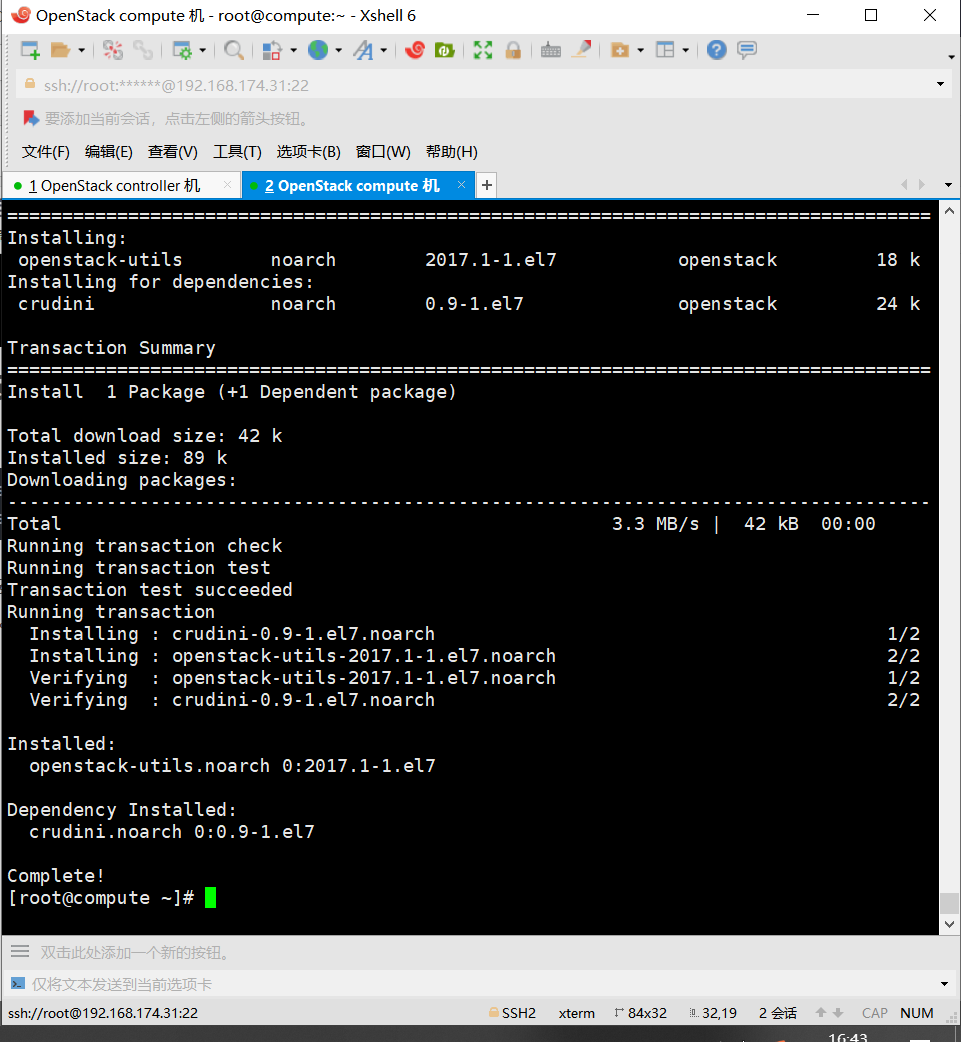Click the compose bar speech bubble icon
The width and height of the screenshot is (961, 1042).
[747, 50]
